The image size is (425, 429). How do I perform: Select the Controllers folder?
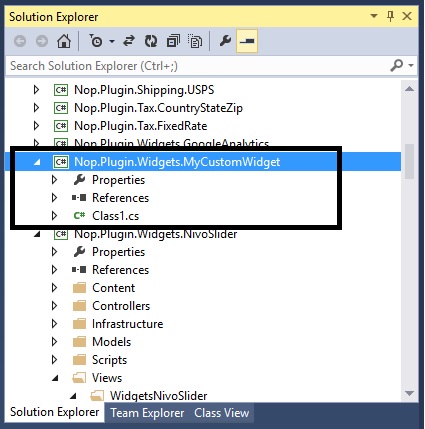click(121, 306)
